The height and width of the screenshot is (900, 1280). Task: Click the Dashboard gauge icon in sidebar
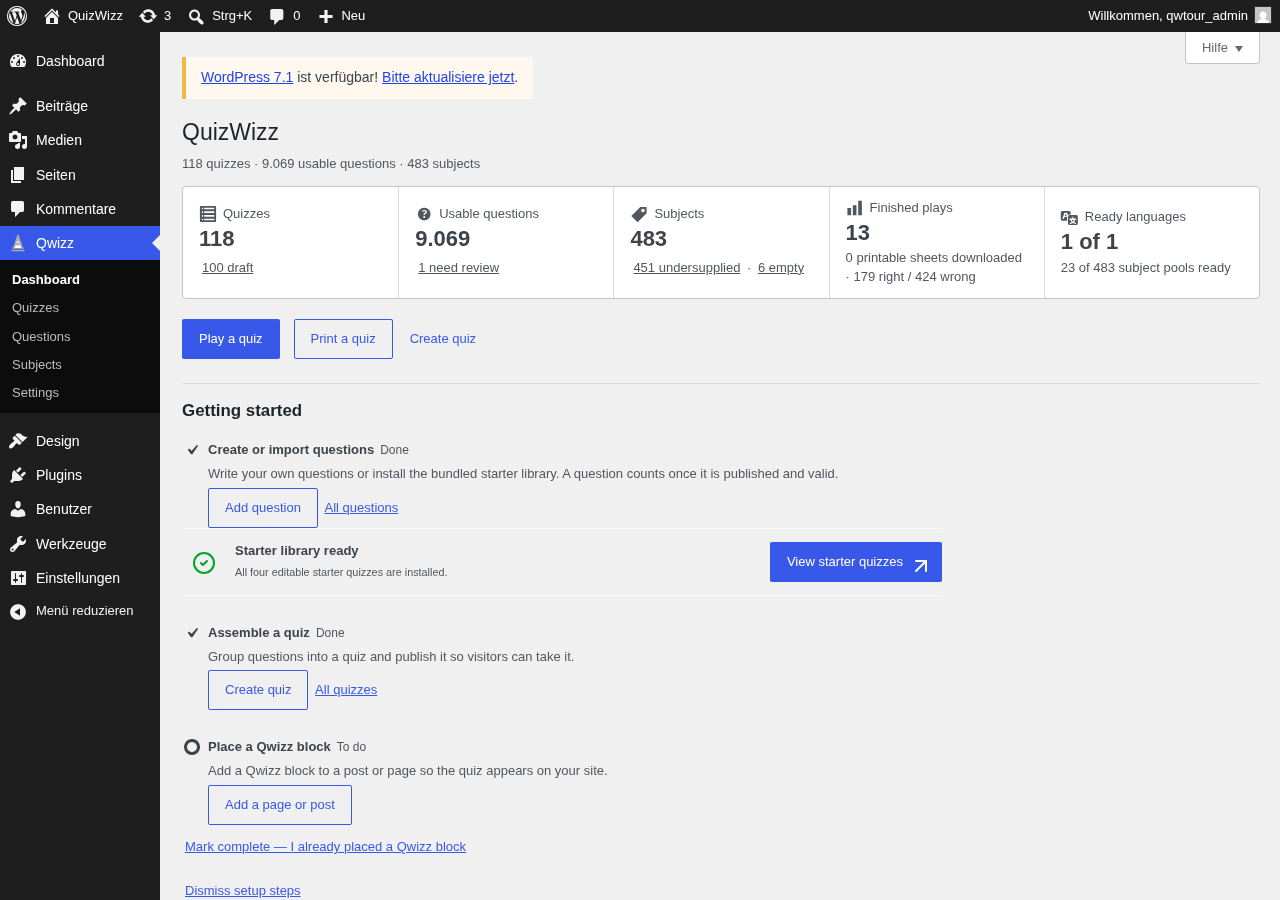point(18,61)
